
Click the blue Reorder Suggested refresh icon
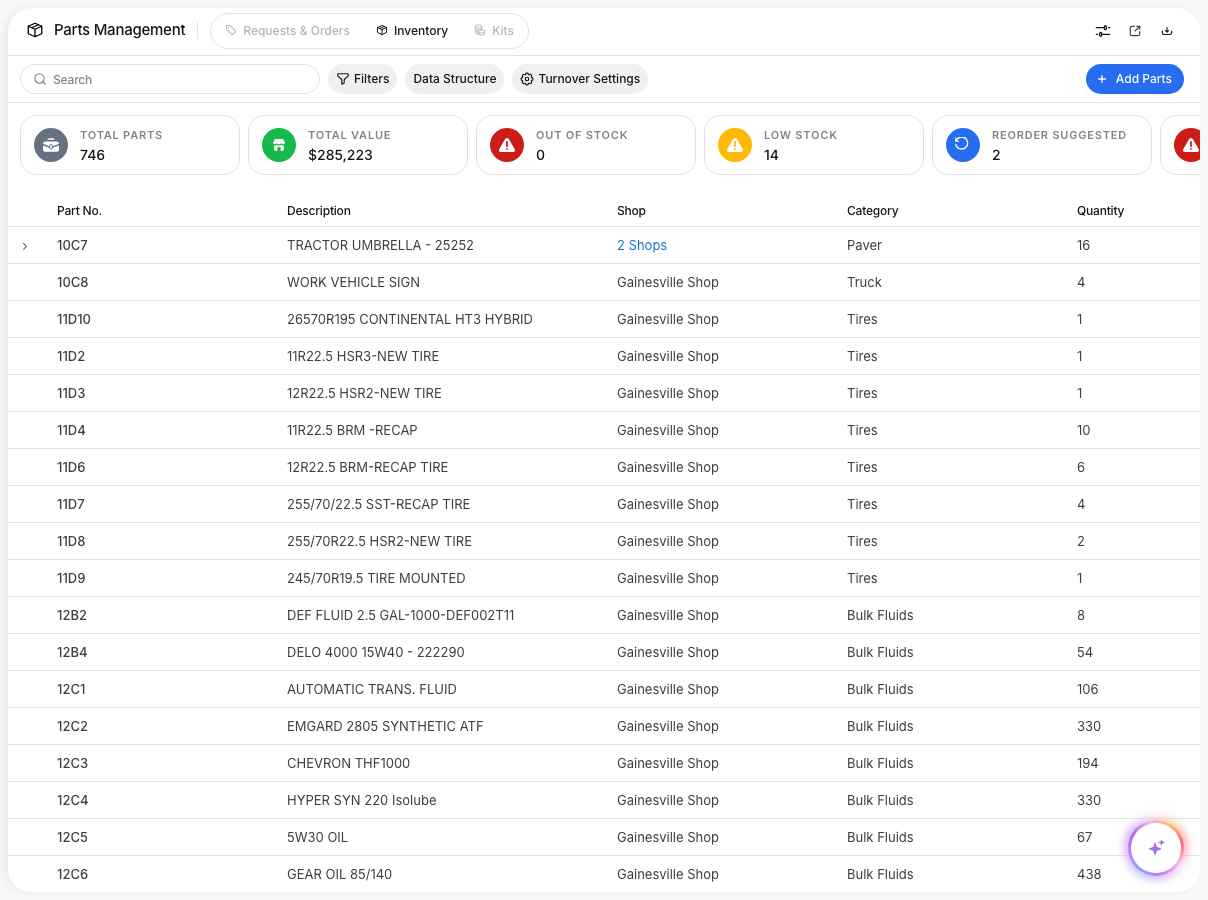[x=963, y=145]
